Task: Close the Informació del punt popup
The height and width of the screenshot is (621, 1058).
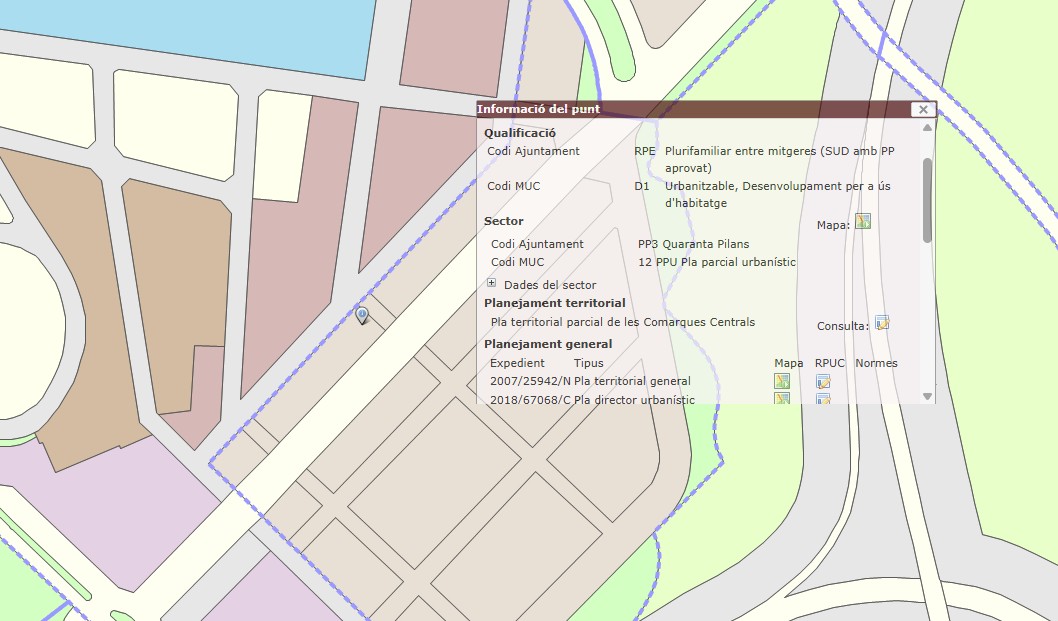Action: coord(923,110)
